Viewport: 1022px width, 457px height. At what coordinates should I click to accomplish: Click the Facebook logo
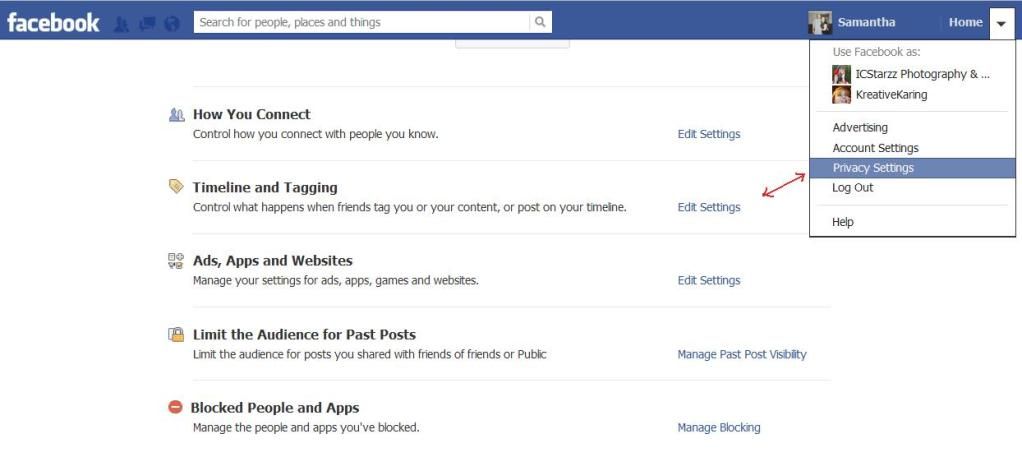point(53,23)
